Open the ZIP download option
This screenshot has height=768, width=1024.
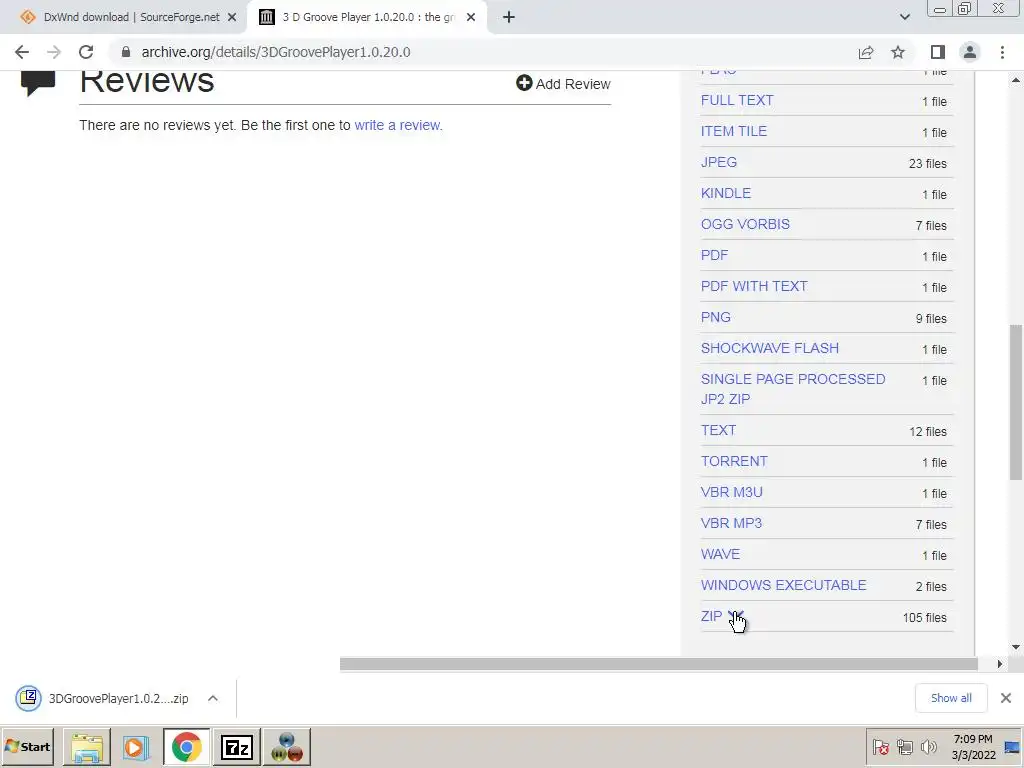[711, 616]
